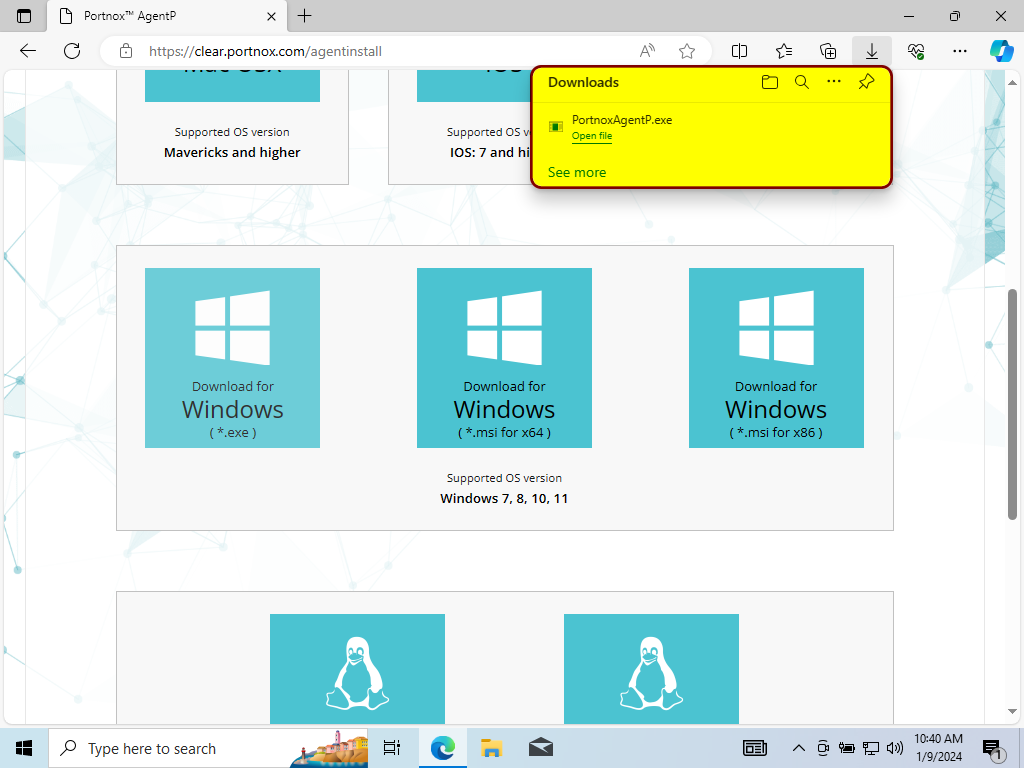Screen dimensions: 1024x768
Task: Open the left Linux download tile
Action: coord(357,669)
